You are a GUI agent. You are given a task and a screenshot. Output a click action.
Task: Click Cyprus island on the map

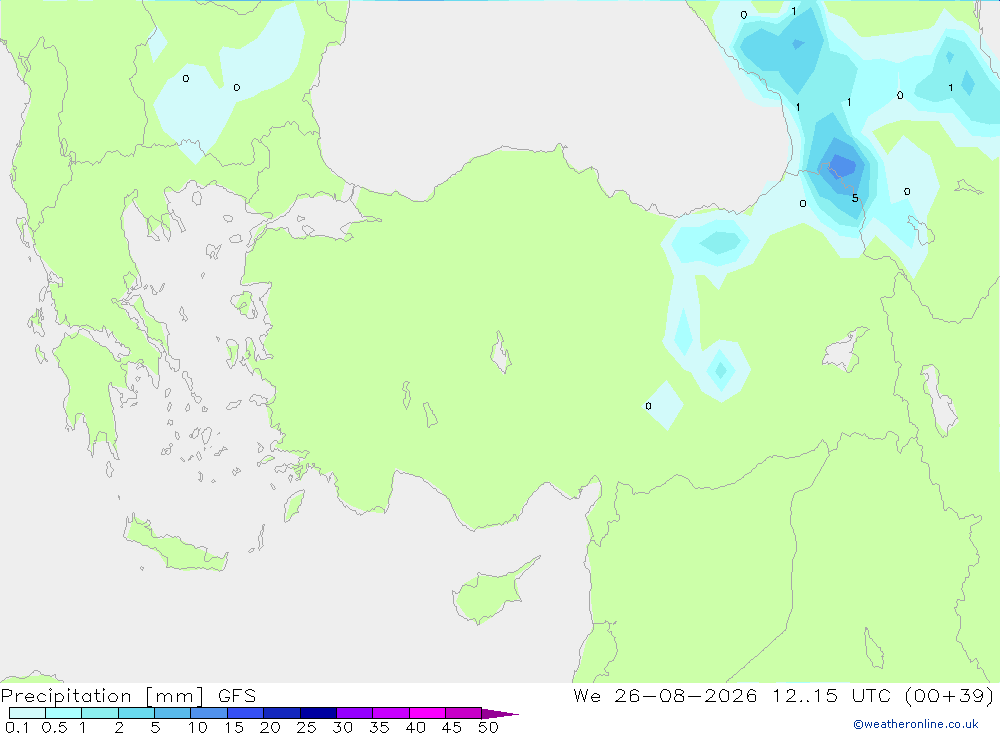[x=488, y=594]
